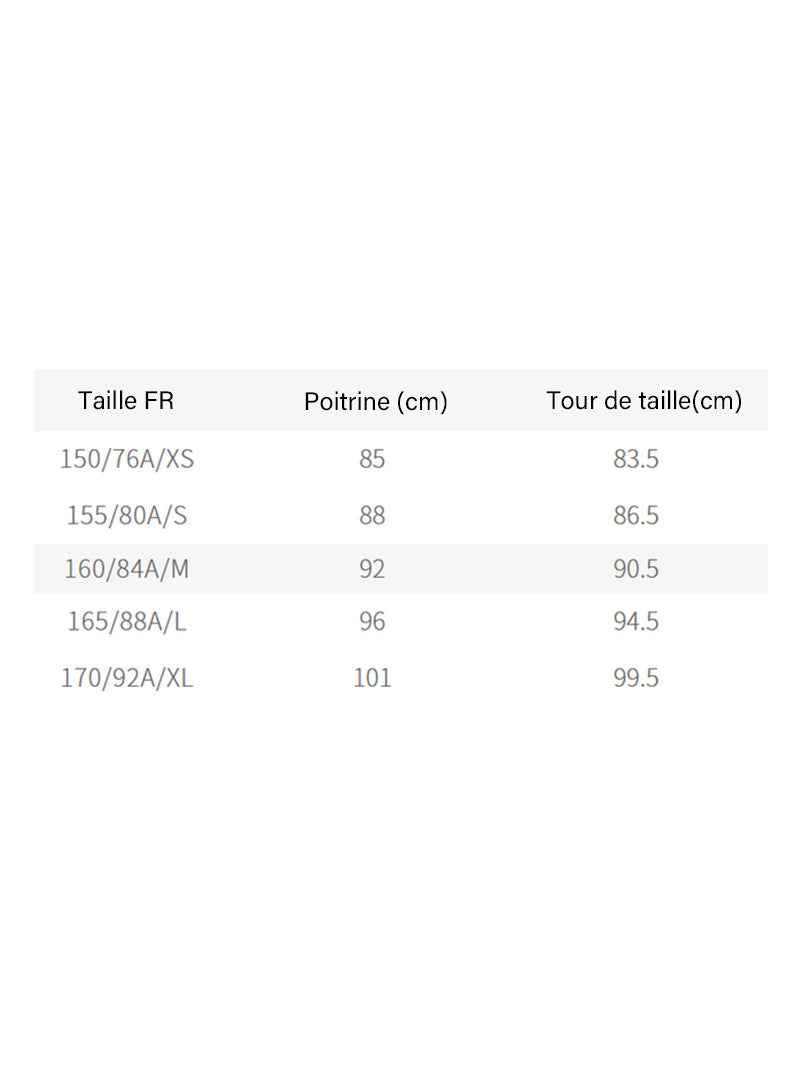Click the waist value 86.5
Viewport: 800px width, 1065px height.
point(636,515)
